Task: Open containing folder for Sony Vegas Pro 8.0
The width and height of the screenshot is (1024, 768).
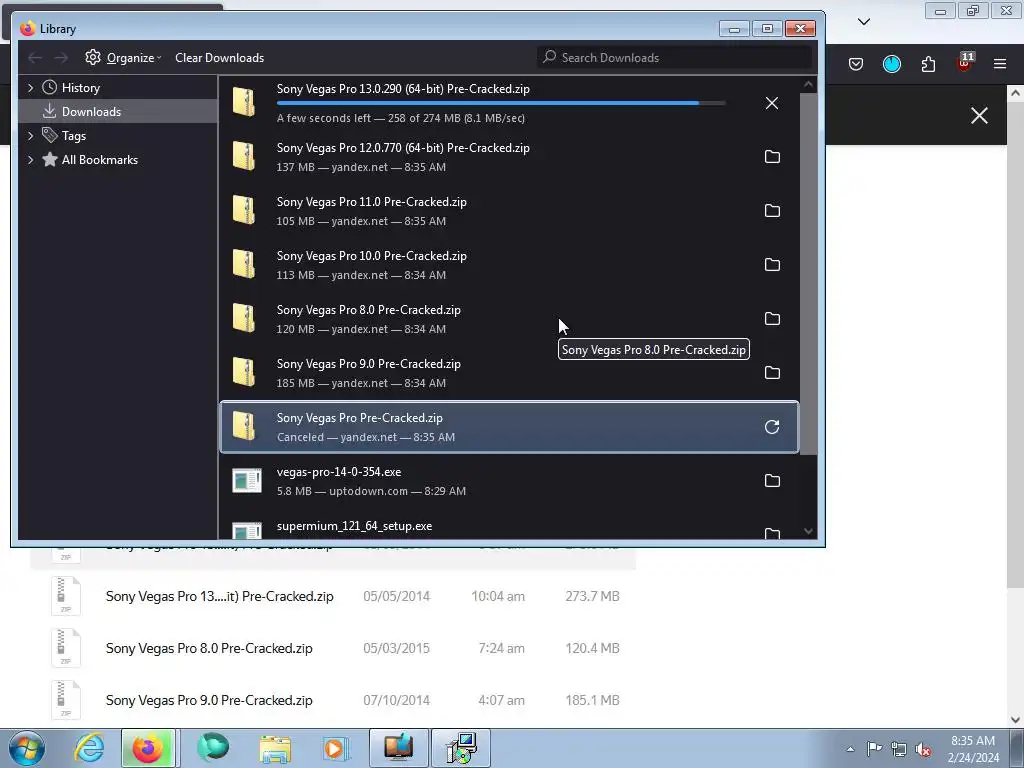Action: [x=772, y=319]
